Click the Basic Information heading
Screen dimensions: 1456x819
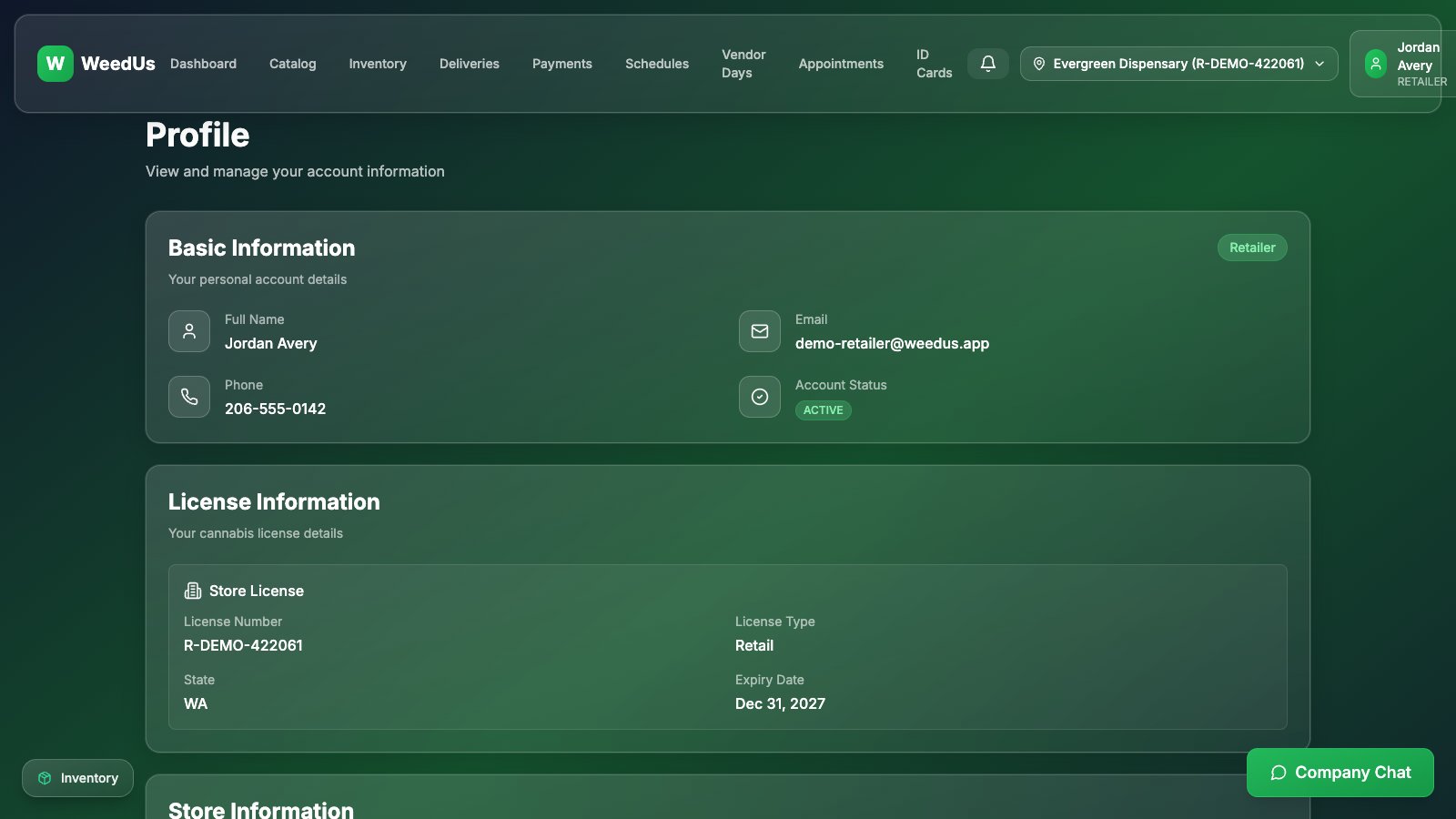pos(262,248)
